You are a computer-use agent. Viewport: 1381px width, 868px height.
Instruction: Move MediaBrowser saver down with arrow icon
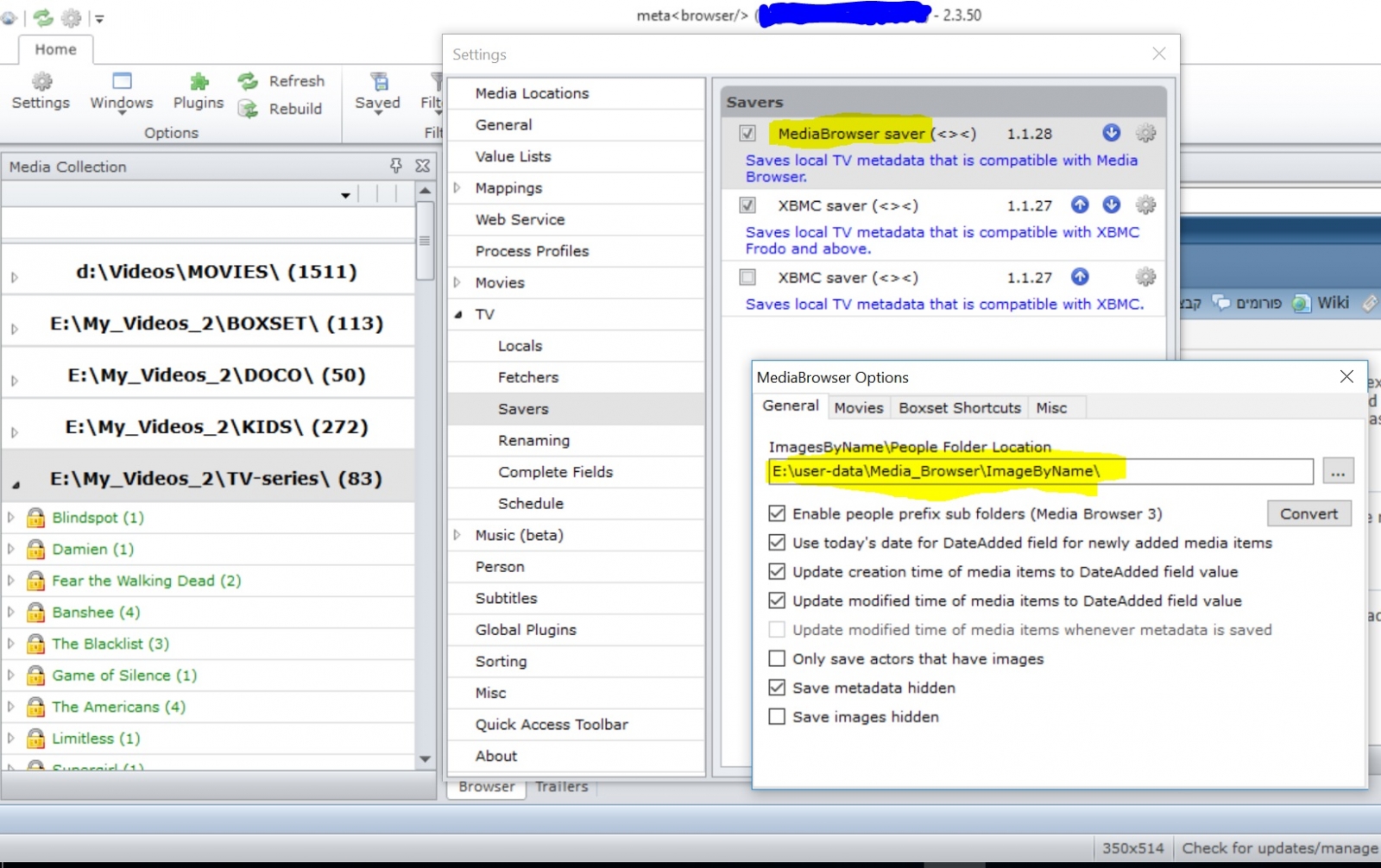coord(1112,133)
